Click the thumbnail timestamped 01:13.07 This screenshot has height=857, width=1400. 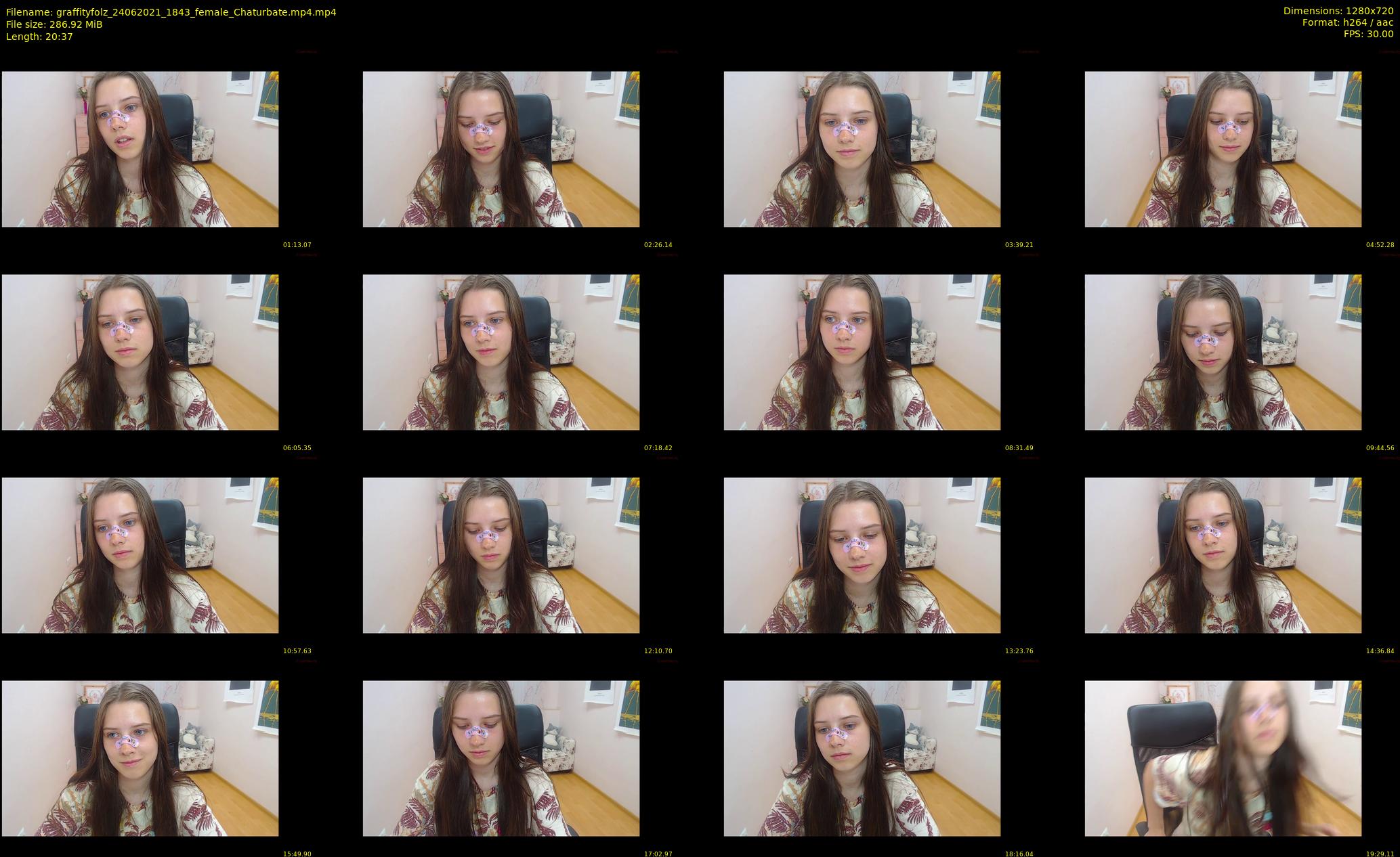tap(140, 149)
